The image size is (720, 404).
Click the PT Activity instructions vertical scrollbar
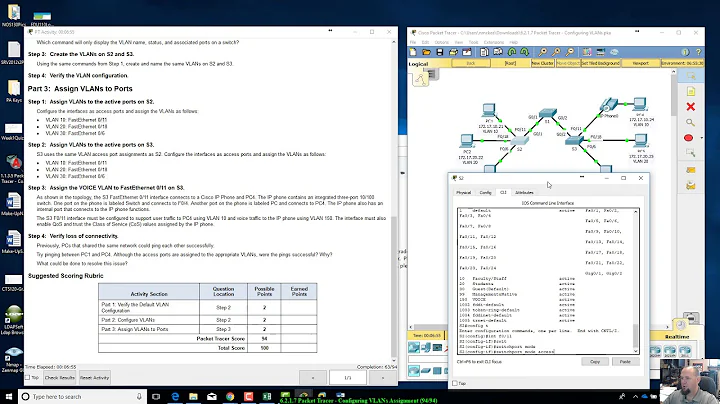coord(394,285)
